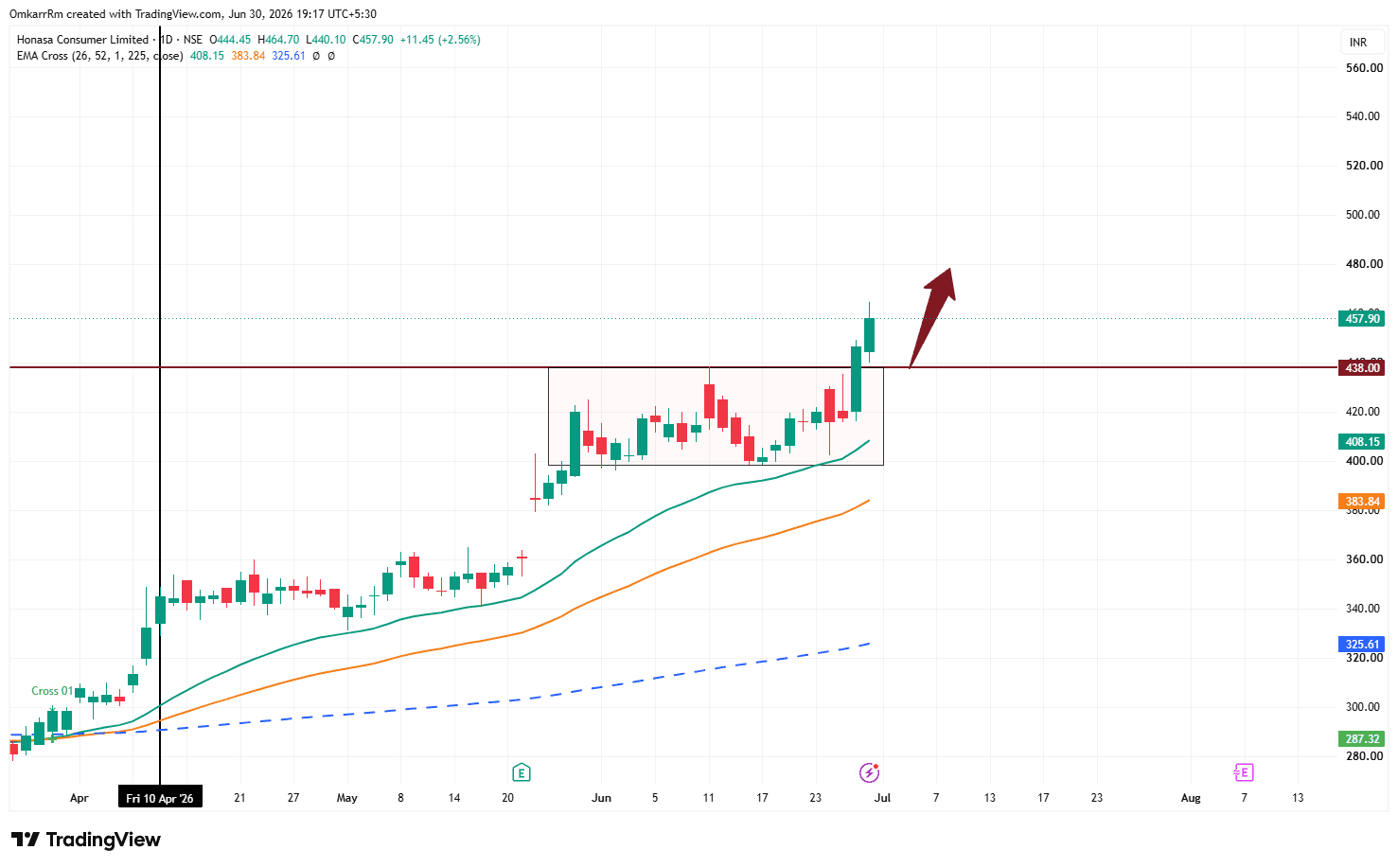Viewport: 1398px width, 868px height.
Task: Open the purple lightning event icon
Action: (869, 772)
